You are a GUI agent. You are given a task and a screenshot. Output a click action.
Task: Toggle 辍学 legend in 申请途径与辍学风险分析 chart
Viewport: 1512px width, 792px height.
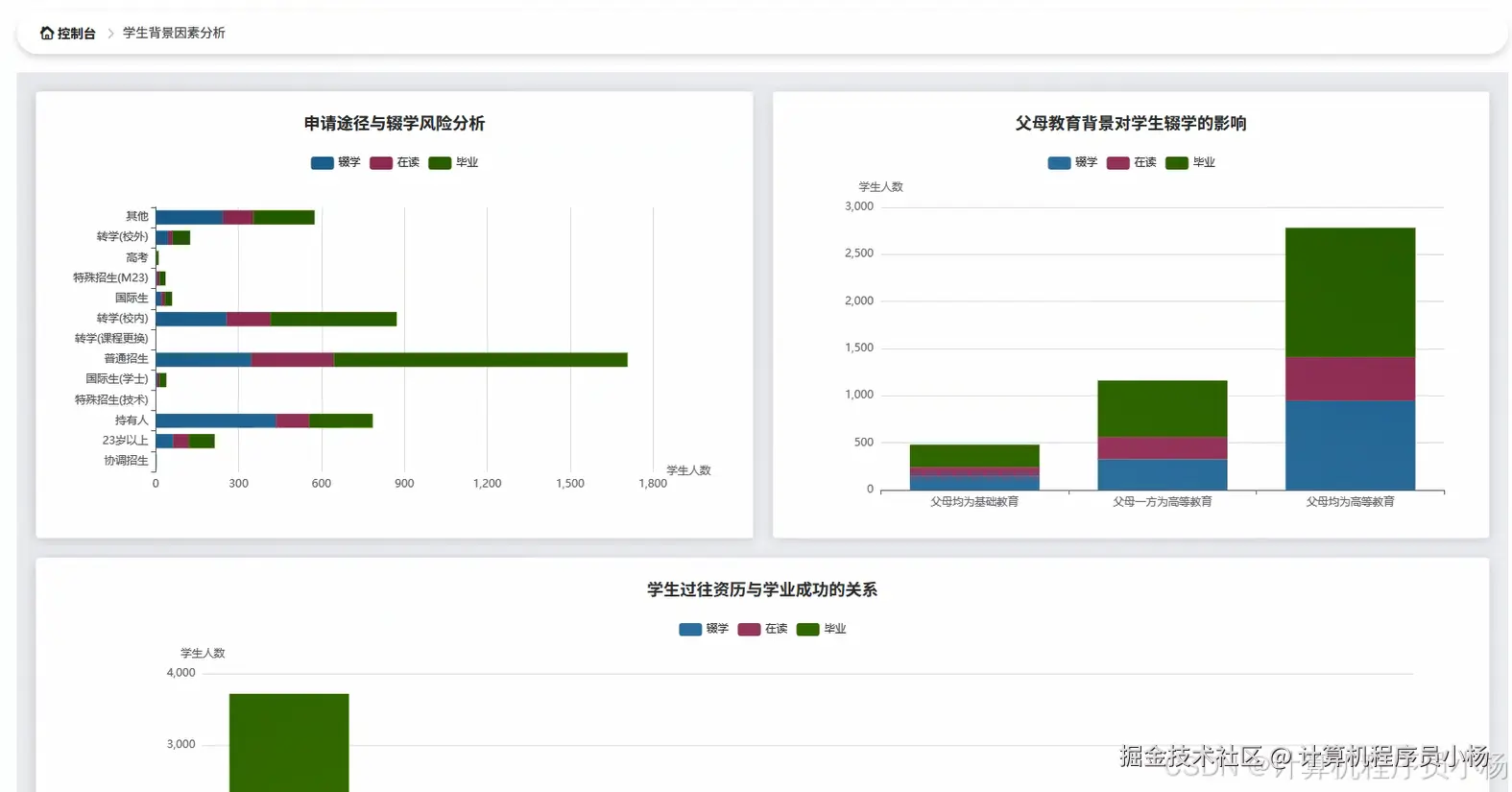335,163
